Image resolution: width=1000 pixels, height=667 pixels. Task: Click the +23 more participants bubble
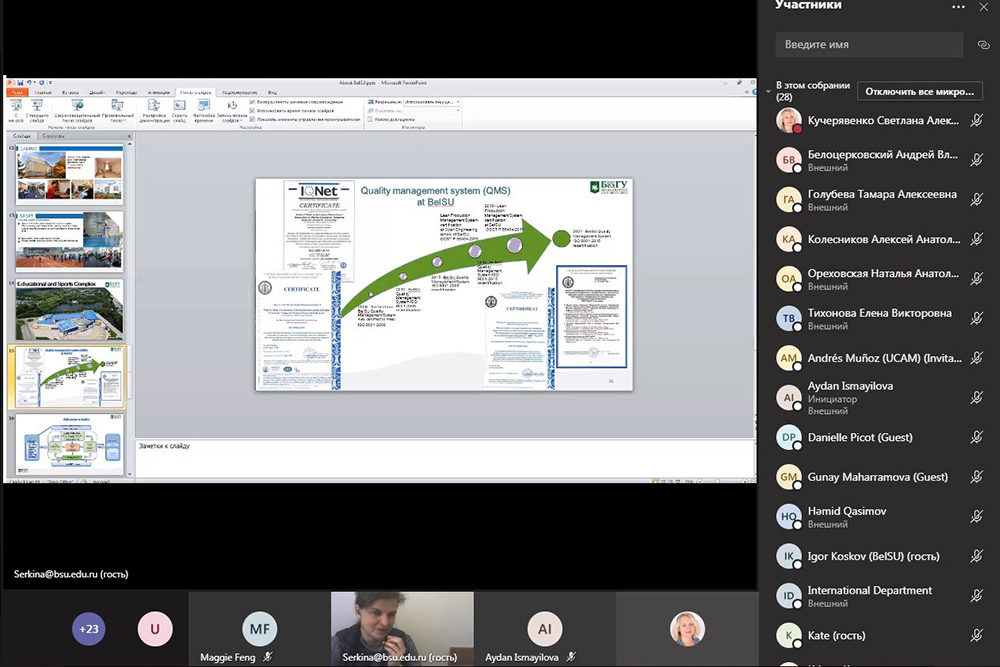89,629
